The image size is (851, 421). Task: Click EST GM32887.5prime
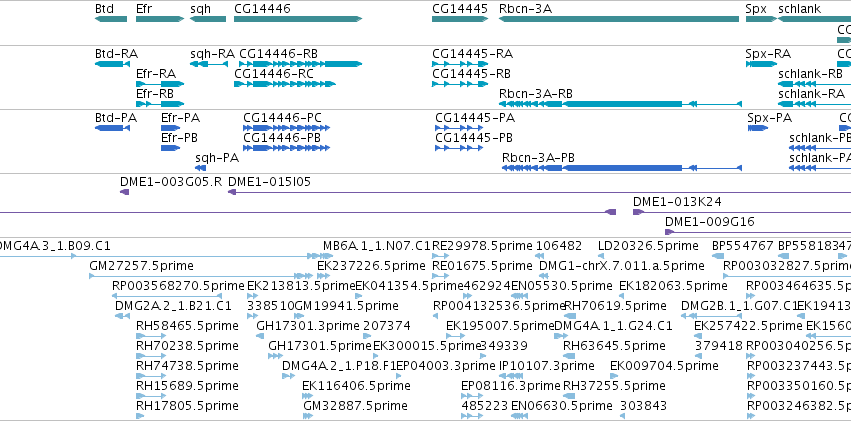tap(308, 417)
